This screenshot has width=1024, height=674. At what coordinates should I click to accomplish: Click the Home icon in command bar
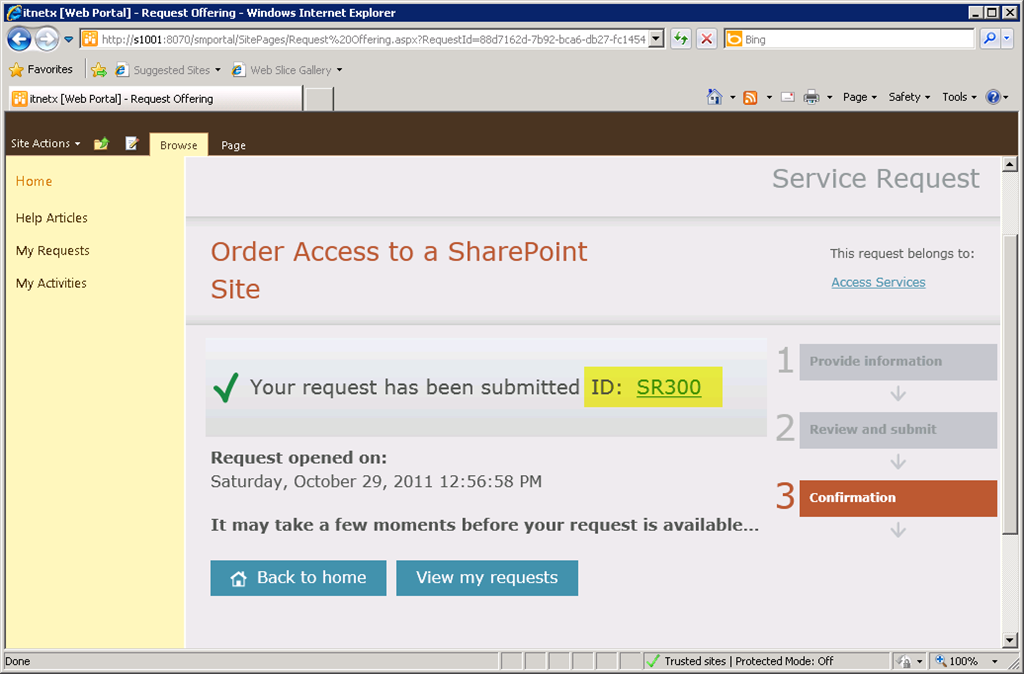[x=714, y=97]
